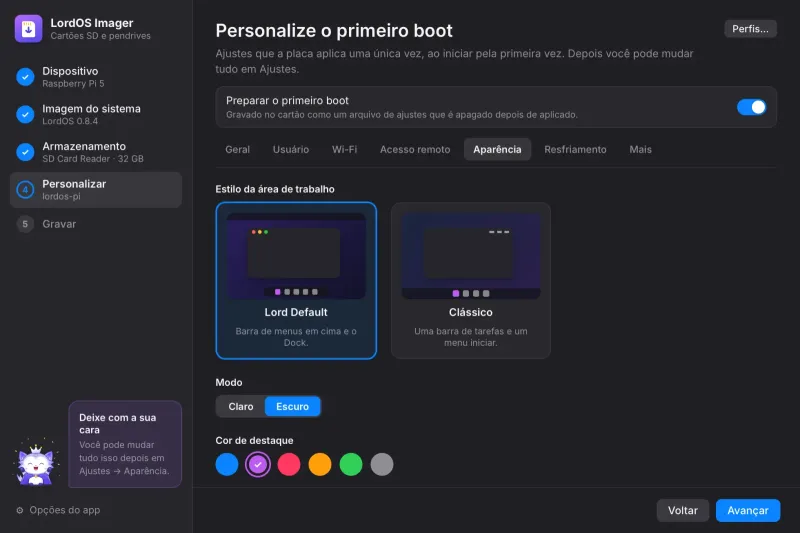Open the Acesso remoto tab
800x533 pixels.
click(415, 149)
